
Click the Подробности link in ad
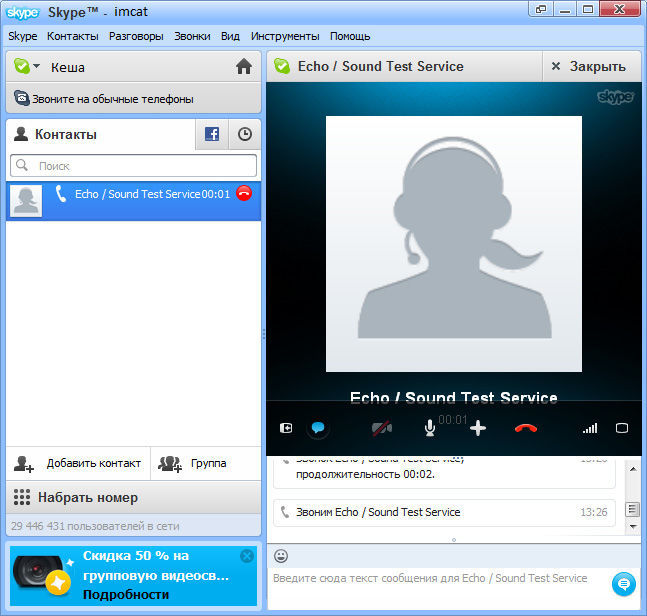coord(125,594)
